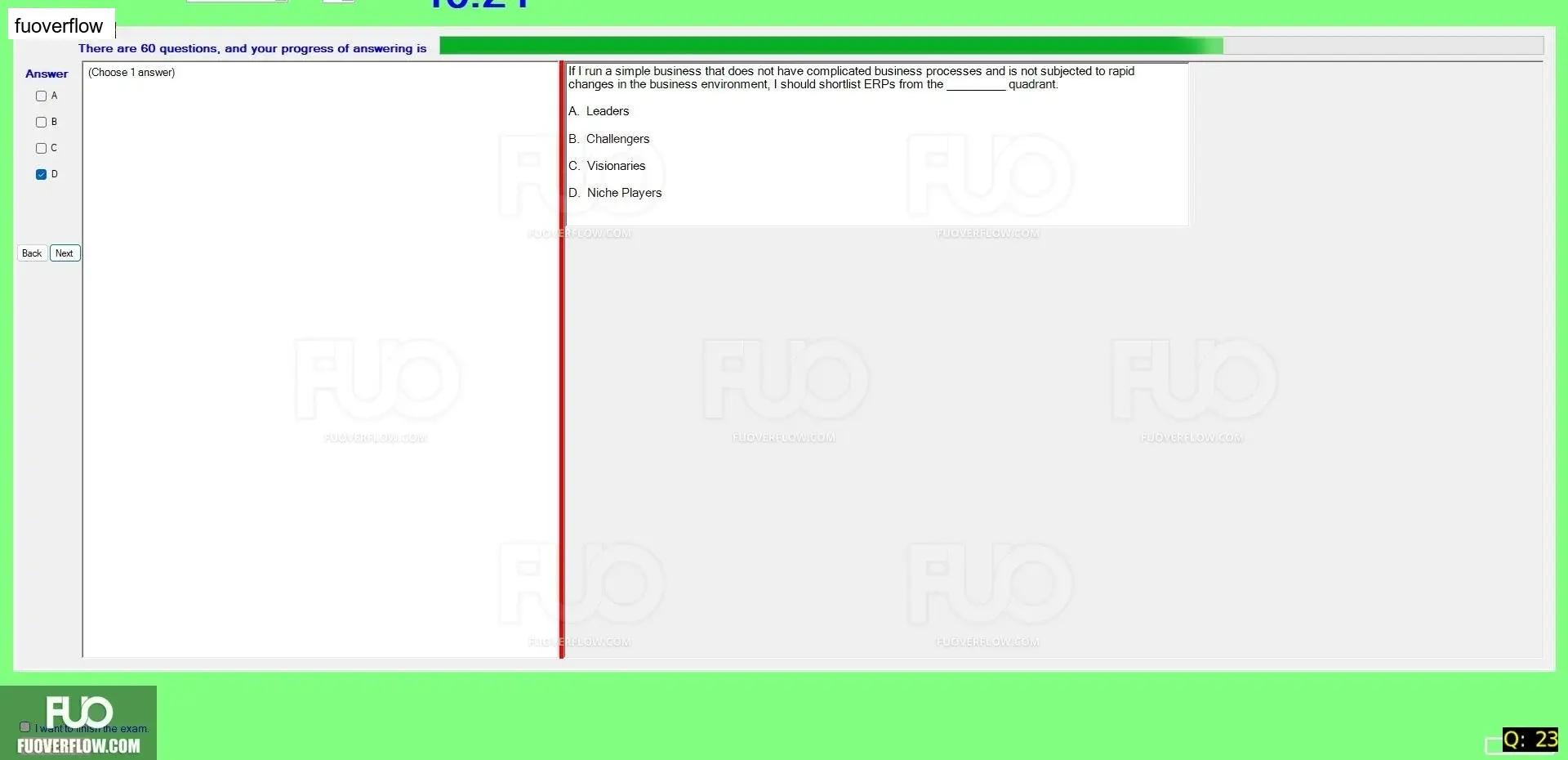The width and height of the screenshot is (1568, 760).
Task: Check answer option A checkbox
Action: tap(41, 96)
